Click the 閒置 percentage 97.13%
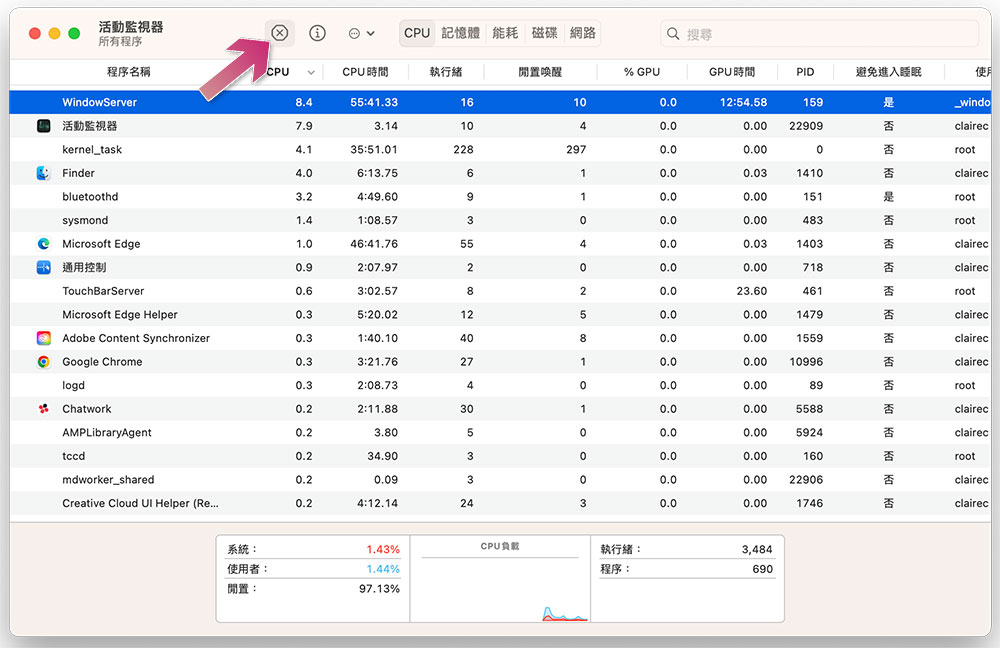Screen dimensions: 1000x648 pos(379,589)
